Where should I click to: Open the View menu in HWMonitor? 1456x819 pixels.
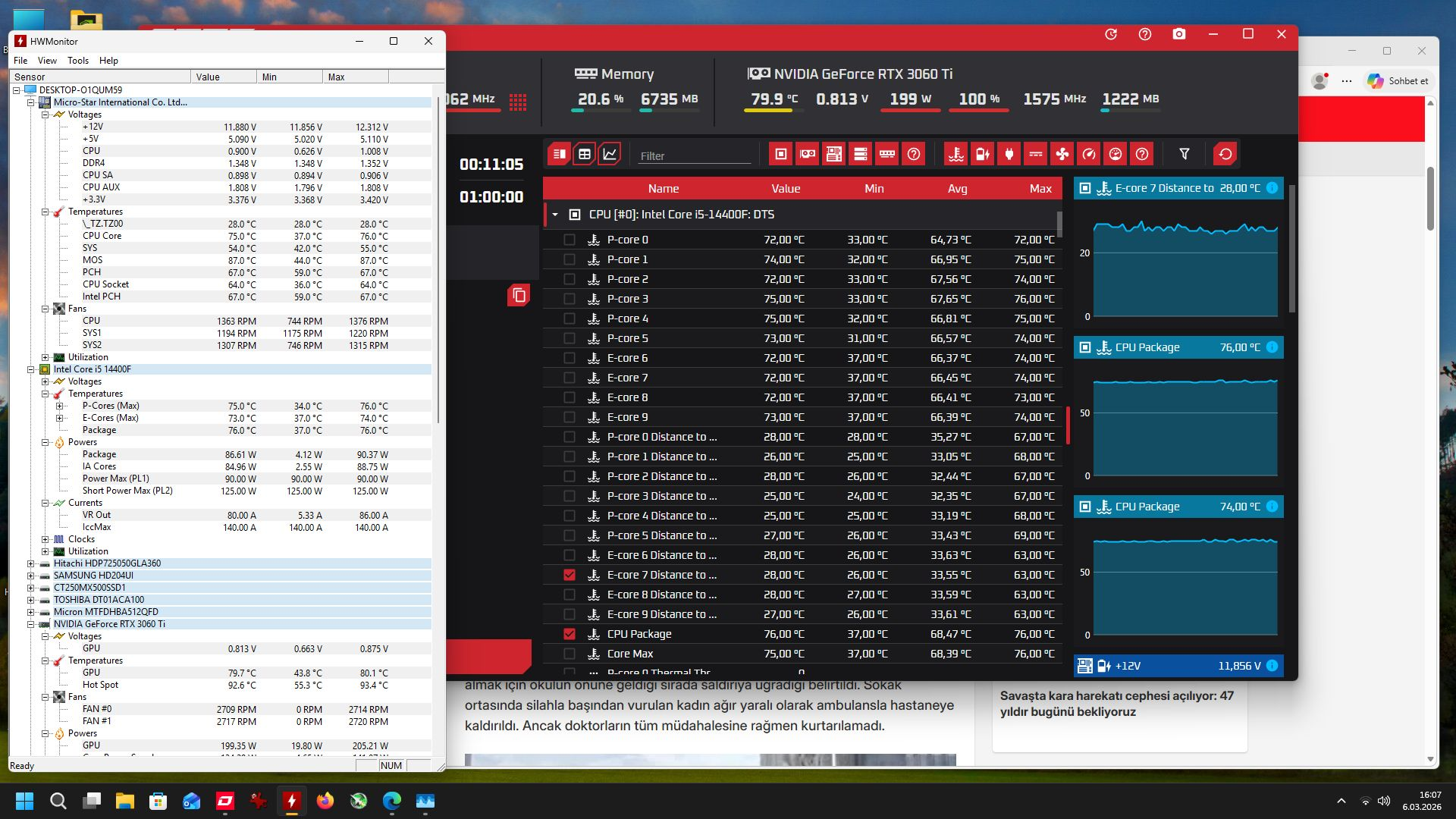[47, 61]
